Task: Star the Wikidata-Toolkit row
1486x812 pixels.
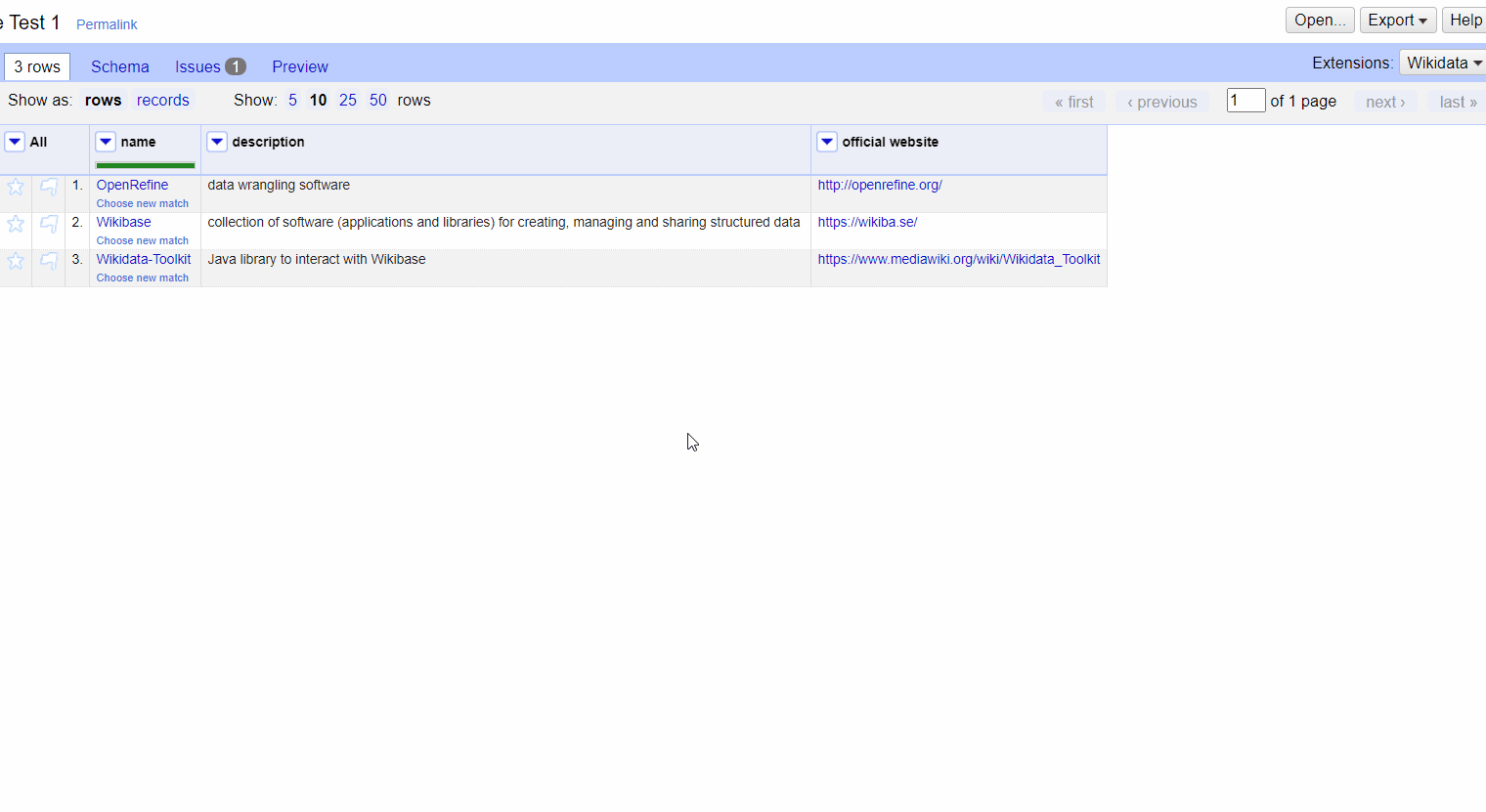Action: (16, 261)
